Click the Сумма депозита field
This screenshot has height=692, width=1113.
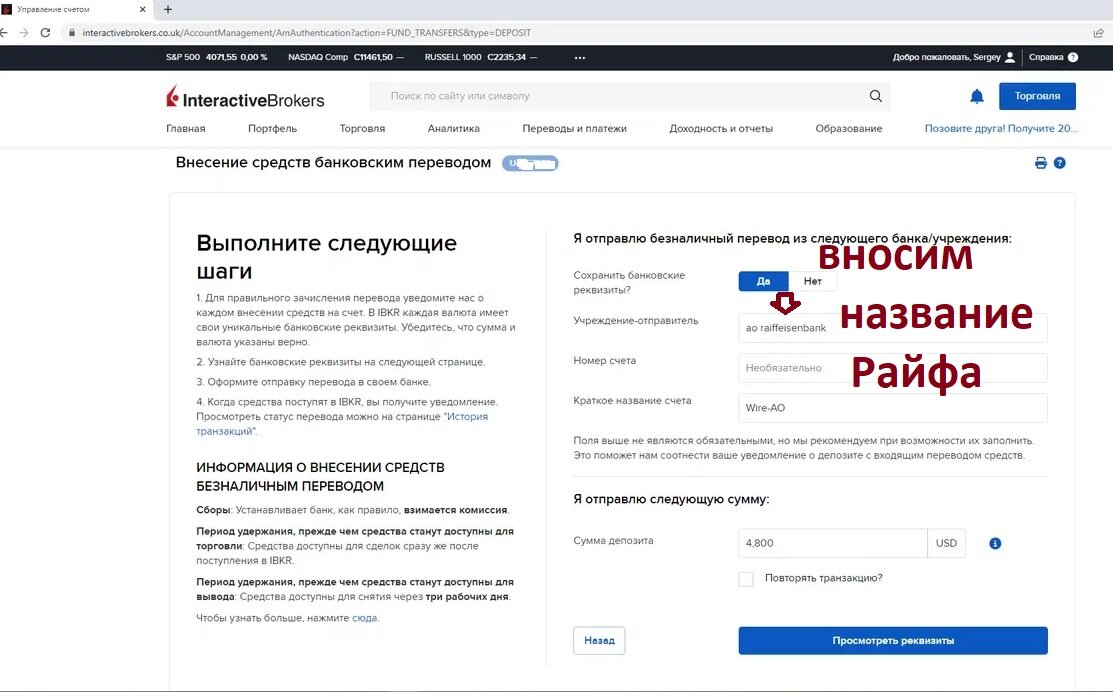(x=833, y=543)
